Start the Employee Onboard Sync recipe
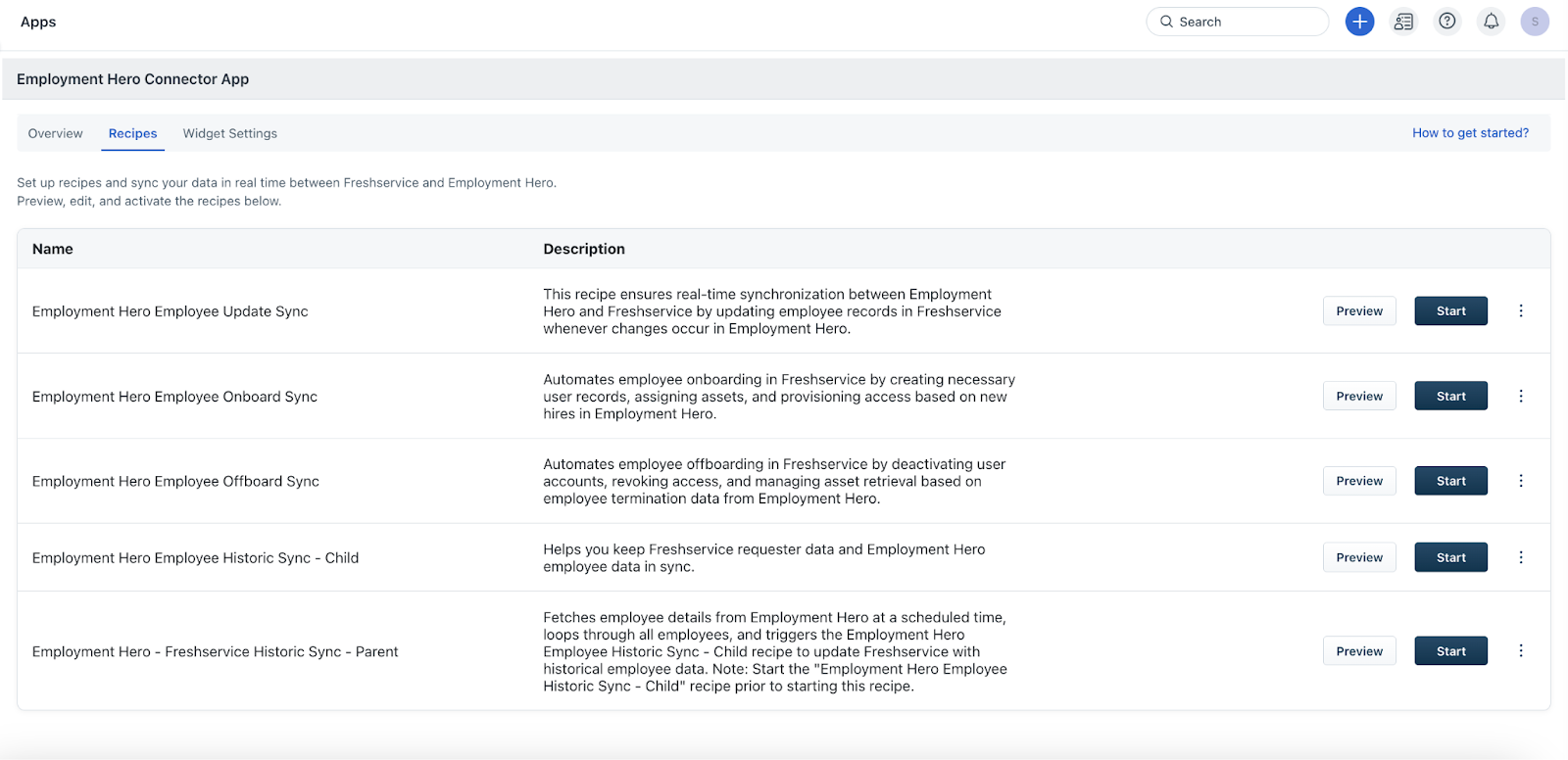Screen dimensions: 1568x760 [x=1451, y=396]
